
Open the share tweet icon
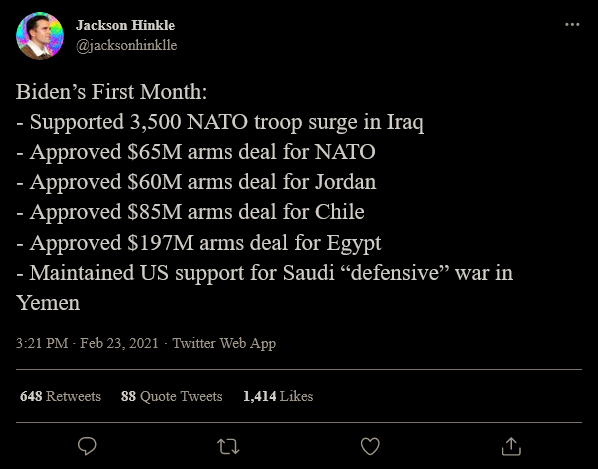(x=511, y=446)
